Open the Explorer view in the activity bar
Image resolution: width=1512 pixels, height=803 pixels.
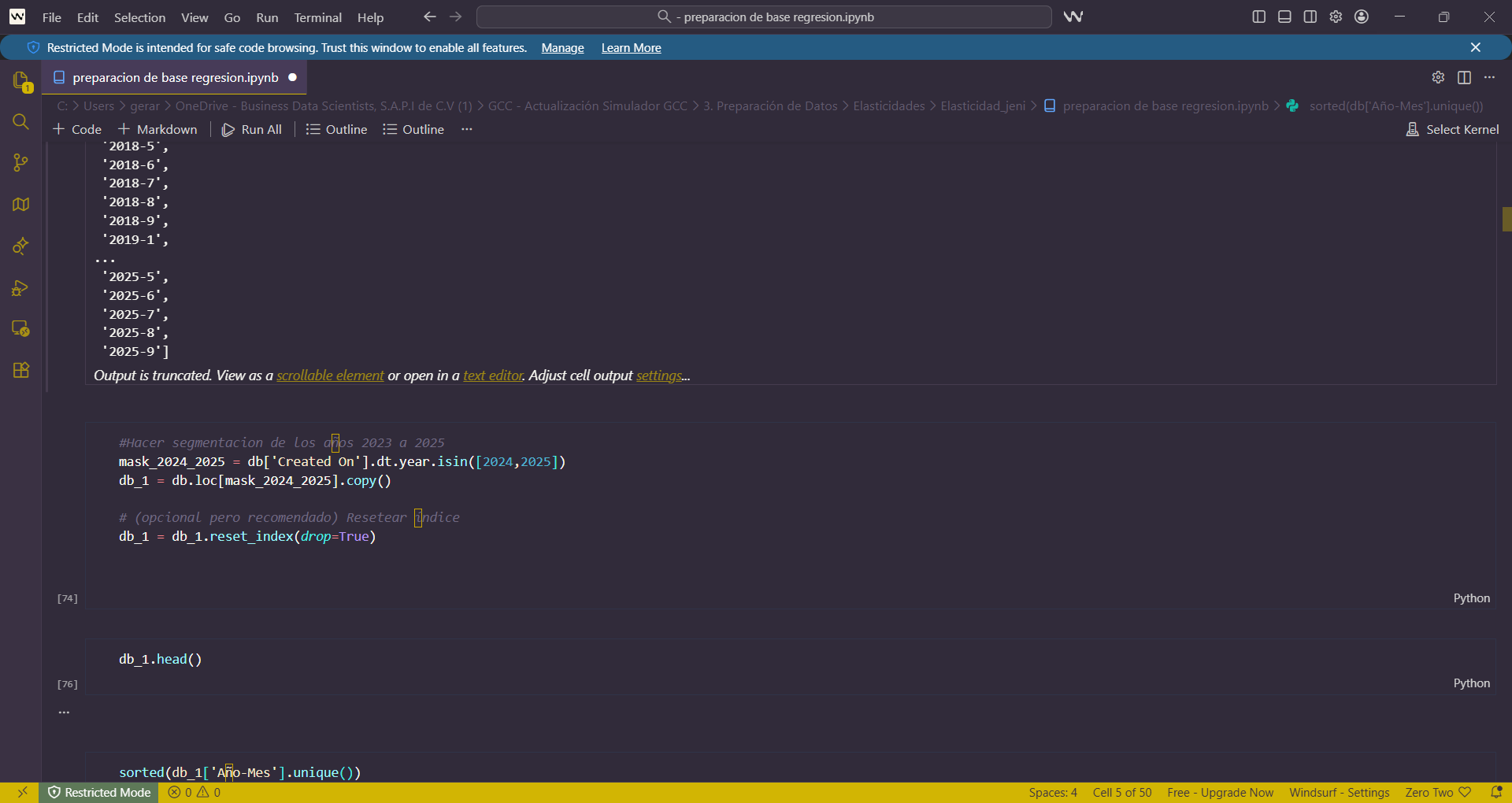pos(20,80)
